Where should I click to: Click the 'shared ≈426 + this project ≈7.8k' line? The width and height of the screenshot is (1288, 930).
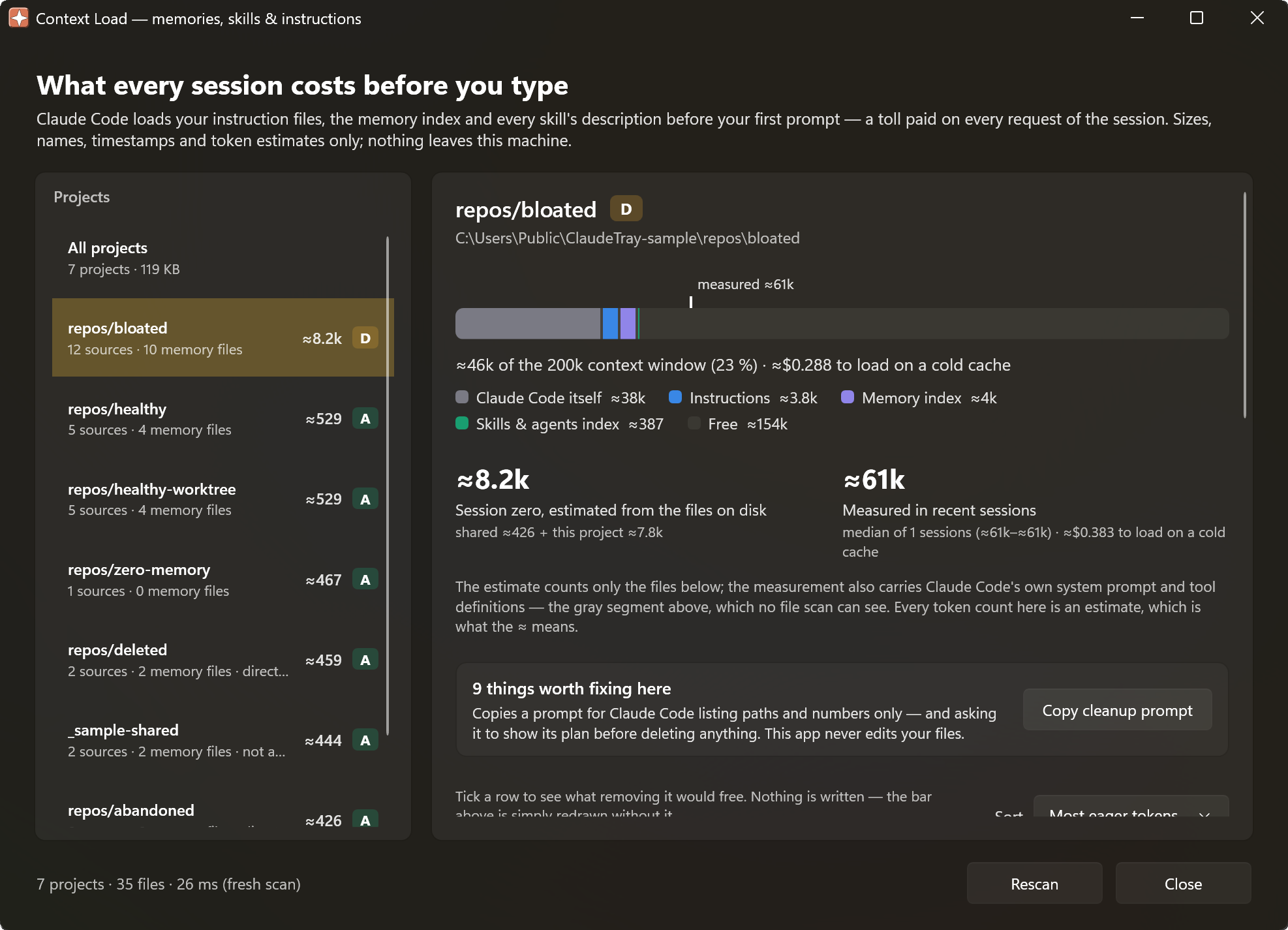(559, 532)
